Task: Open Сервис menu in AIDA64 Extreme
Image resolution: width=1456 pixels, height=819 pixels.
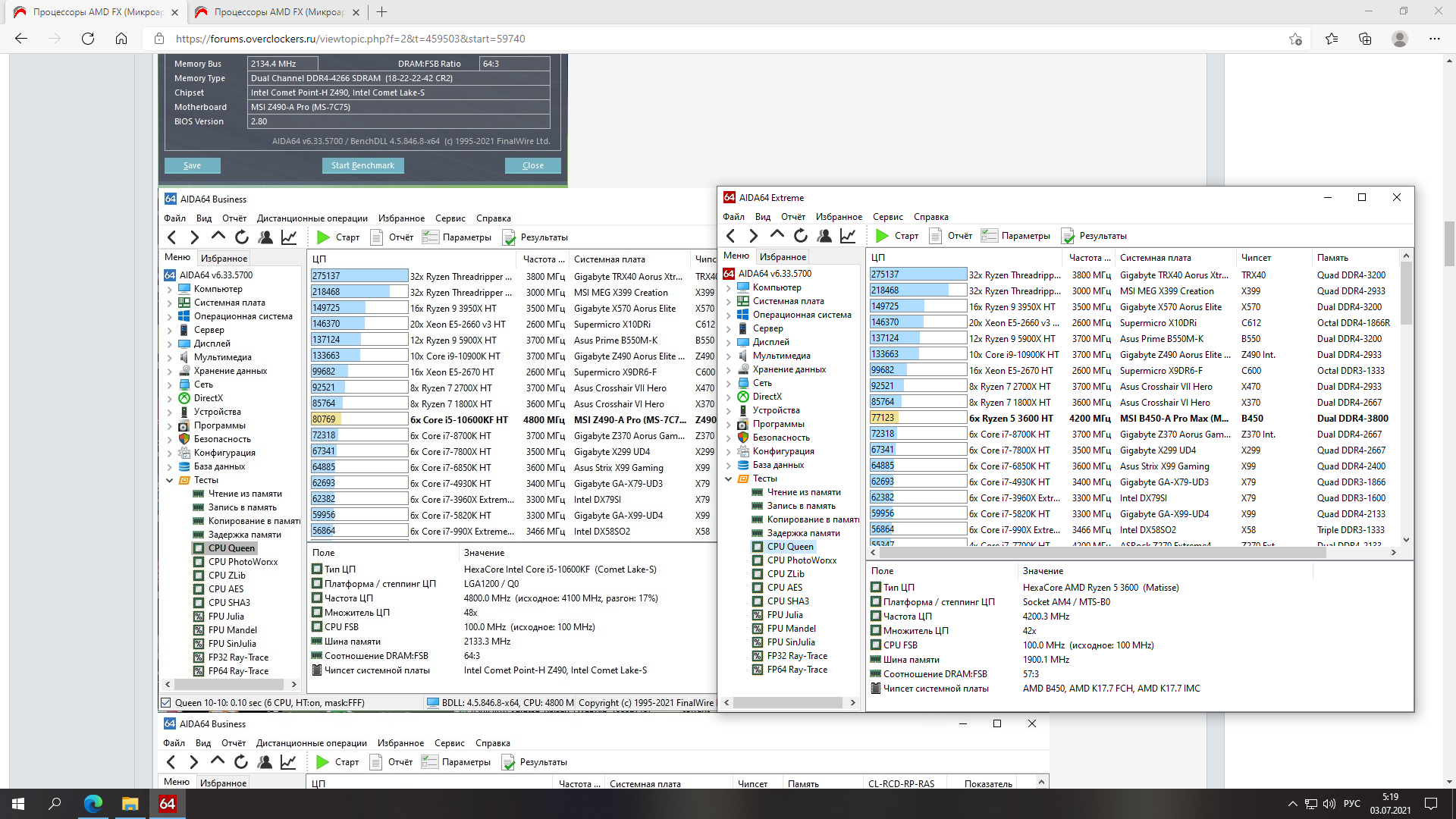Action: pyautogui.click(x=887, y=217)
